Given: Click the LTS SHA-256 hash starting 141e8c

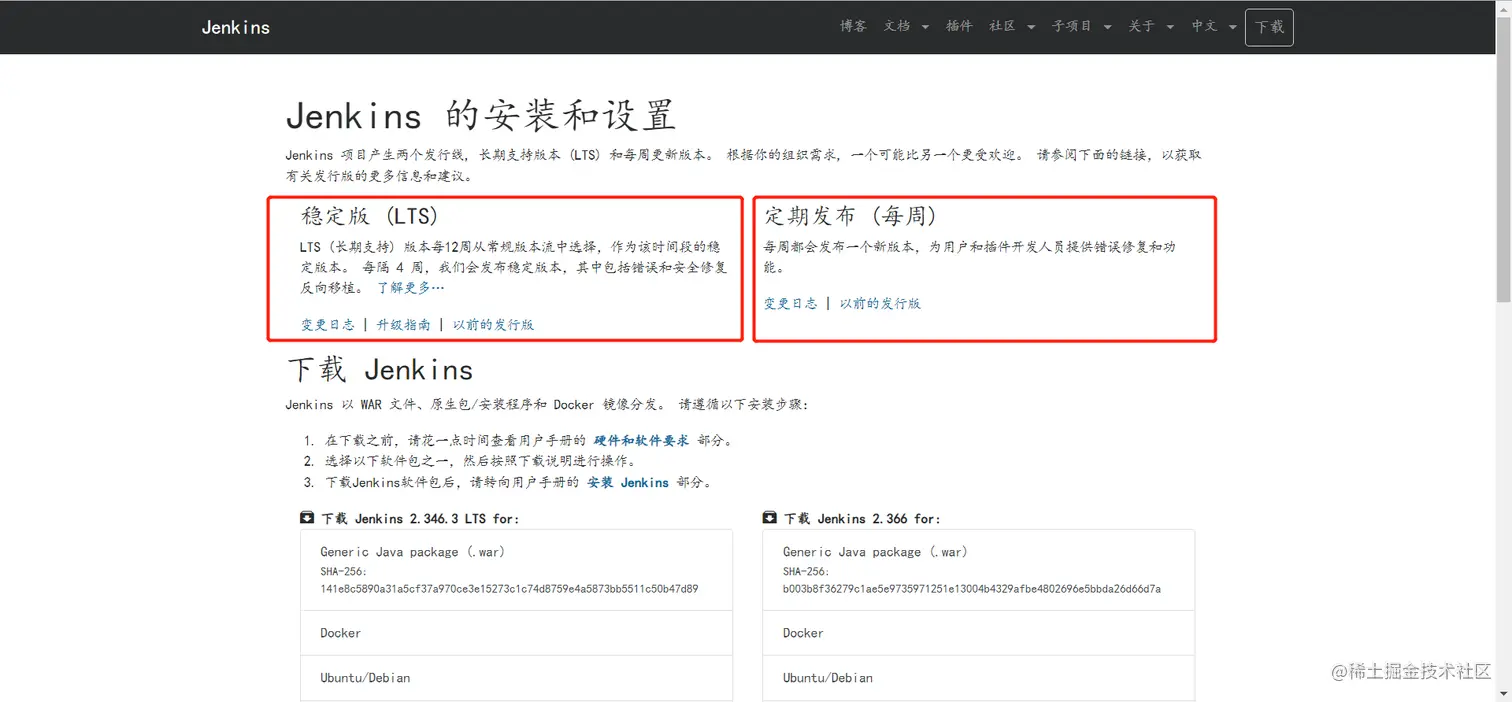Looking at the screenshot, I should tap(509, 589).
